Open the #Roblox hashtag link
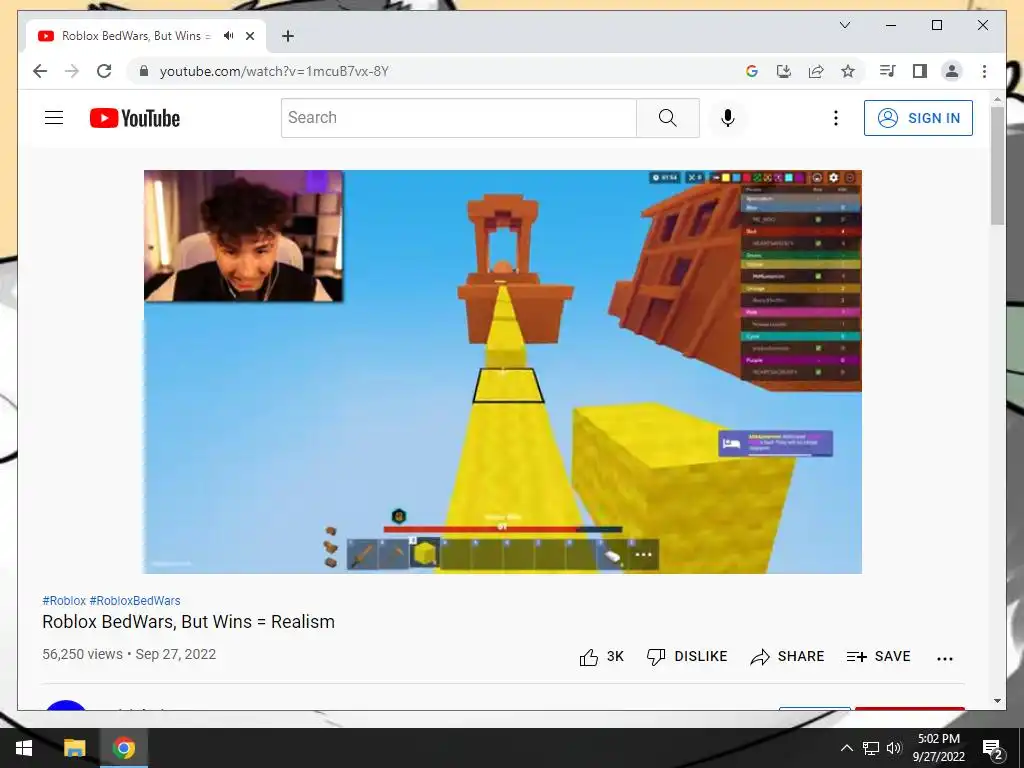Screen dimensions: 1024x768 pos(64,600)
